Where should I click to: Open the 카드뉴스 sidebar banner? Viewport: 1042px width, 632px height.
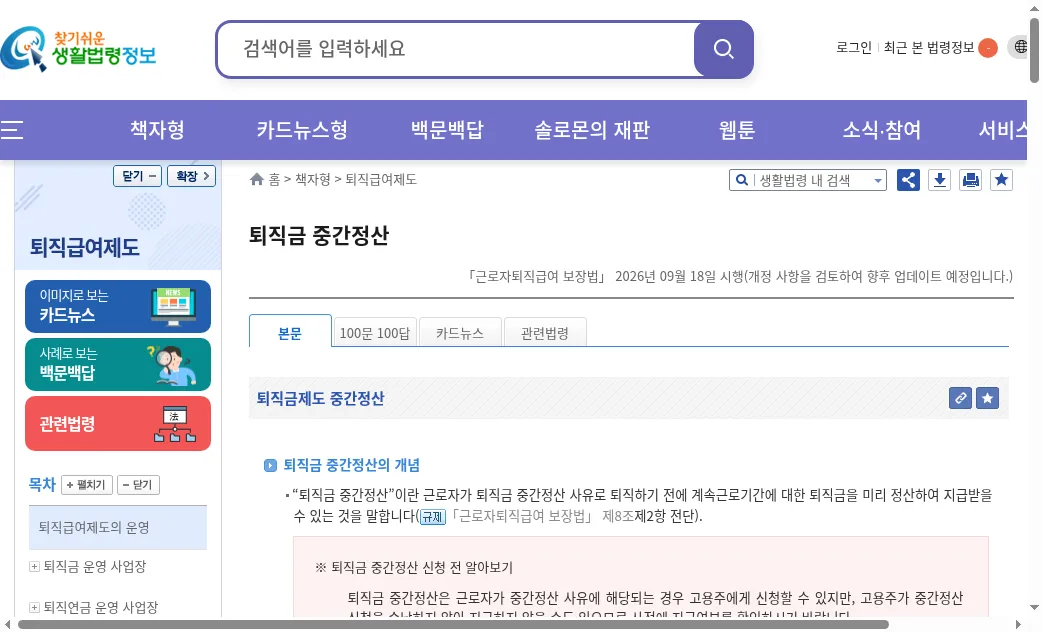[x=118, y=306]
